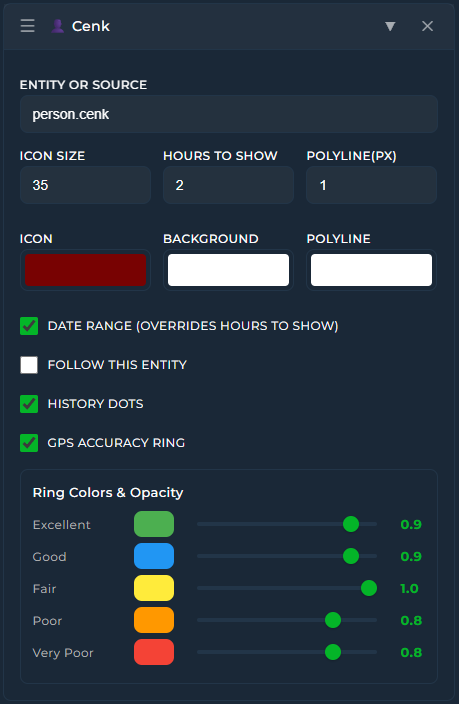
Task: Disable the History Dots checkbox
Action: [29, 404]
